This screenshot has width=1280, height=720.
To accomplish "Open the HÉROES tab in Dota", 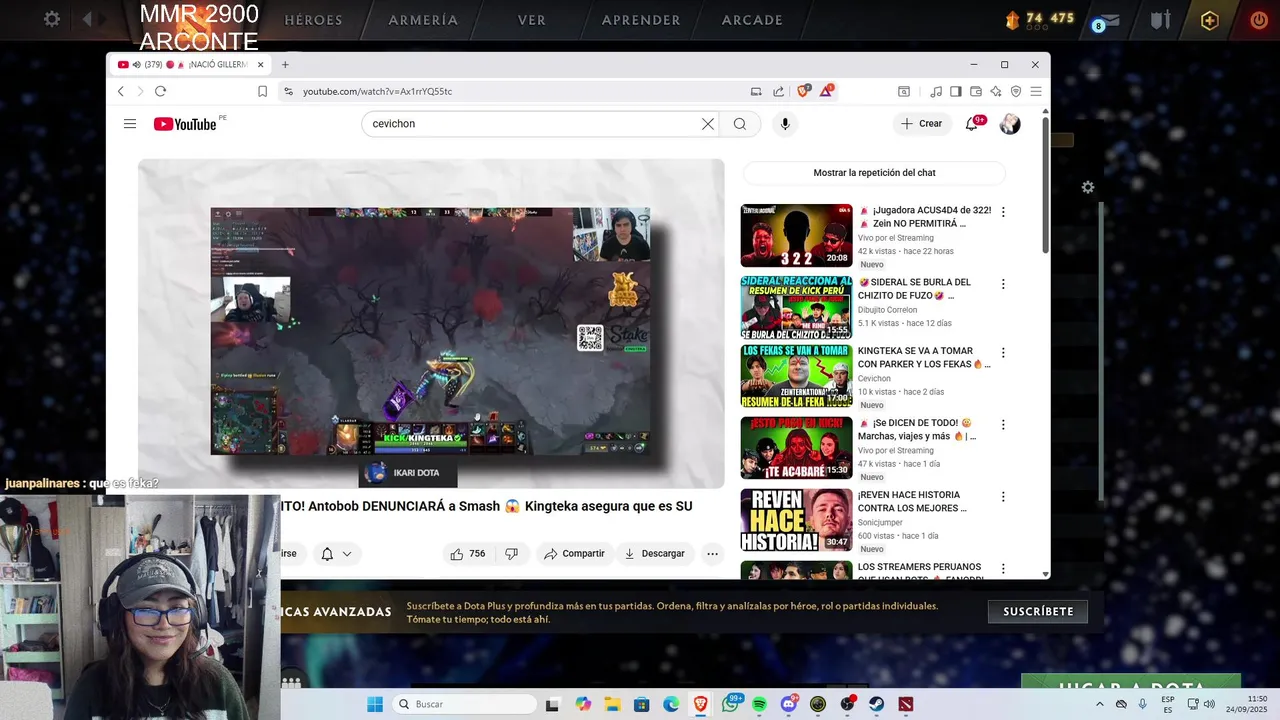I will tap(313, 20).
